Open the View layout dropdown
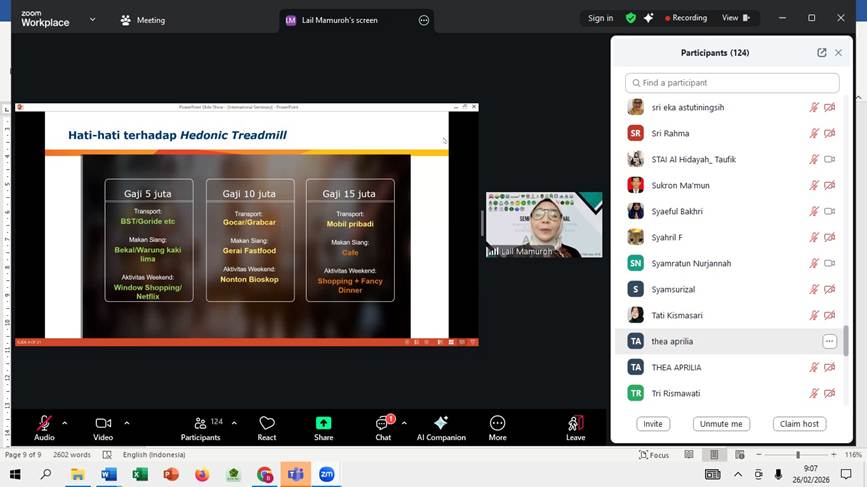 737,18
